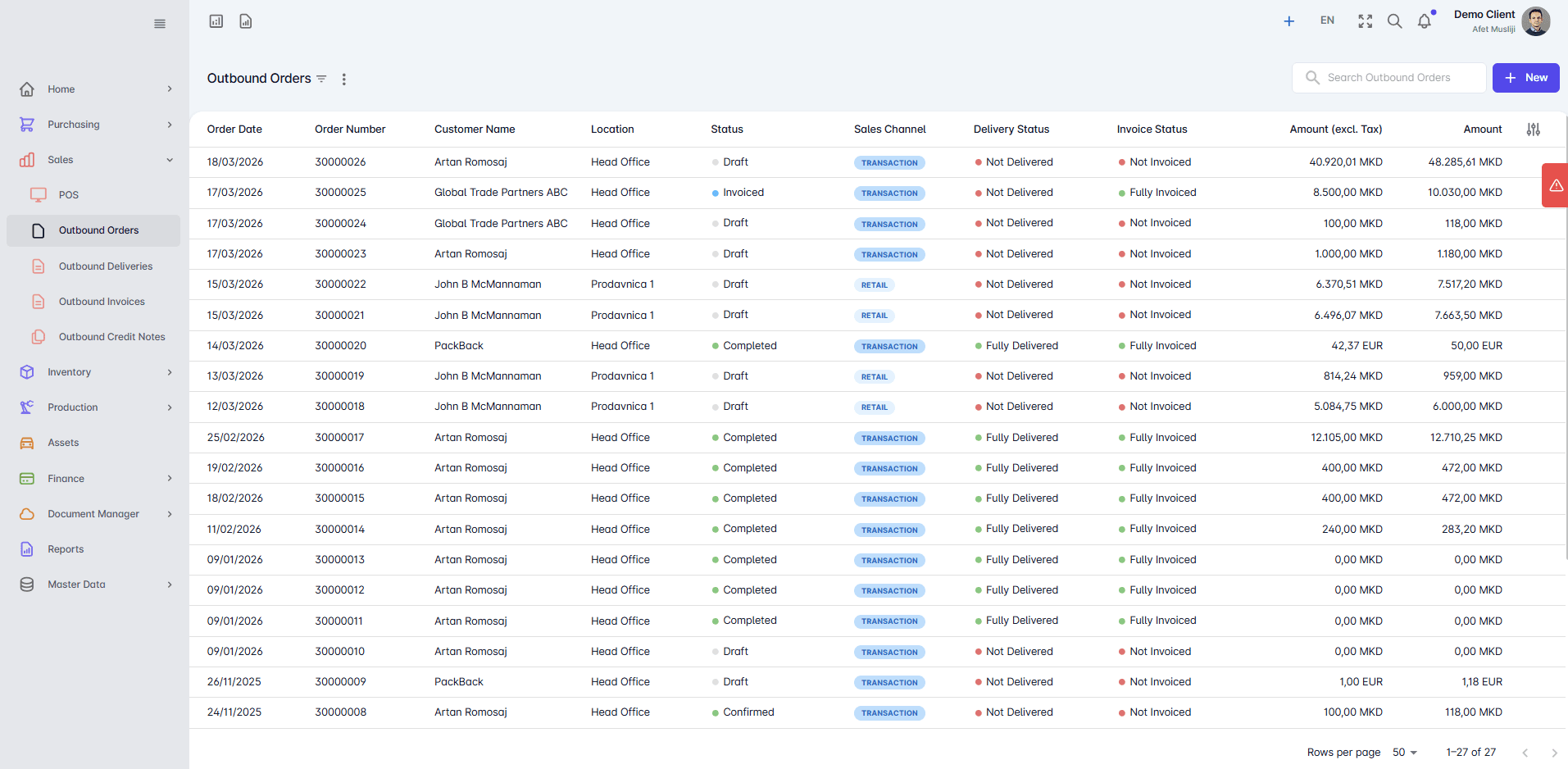The image size is (1568, 769).
Task: Click Global Trade Partners ABC on order 30000024
Action: (501, 223)
